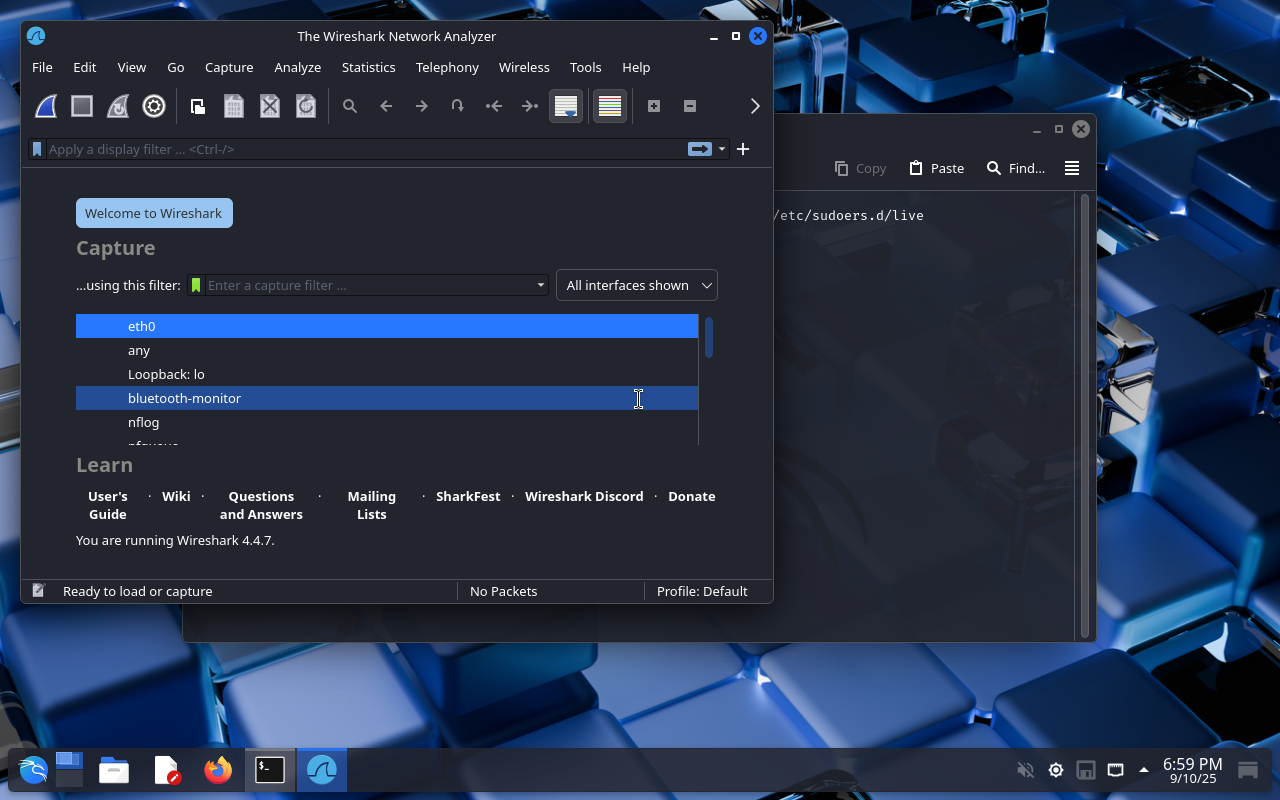1280x800 pixels.
Task: Open capture options gear icon
Action: tap(154, 106)
